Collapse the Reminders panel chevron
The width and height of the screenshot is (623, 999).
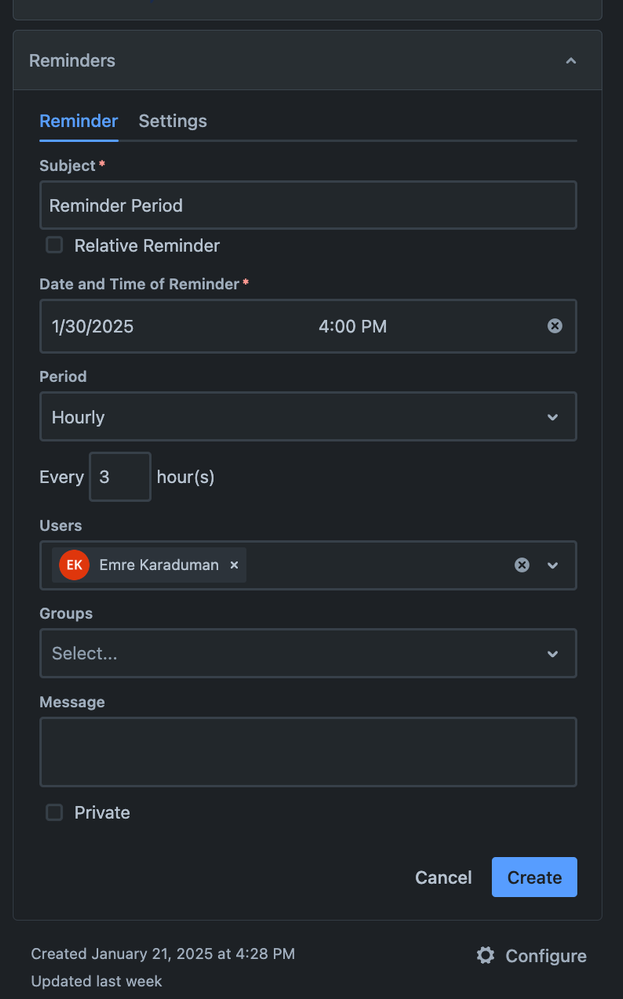[x=571, y=61]
